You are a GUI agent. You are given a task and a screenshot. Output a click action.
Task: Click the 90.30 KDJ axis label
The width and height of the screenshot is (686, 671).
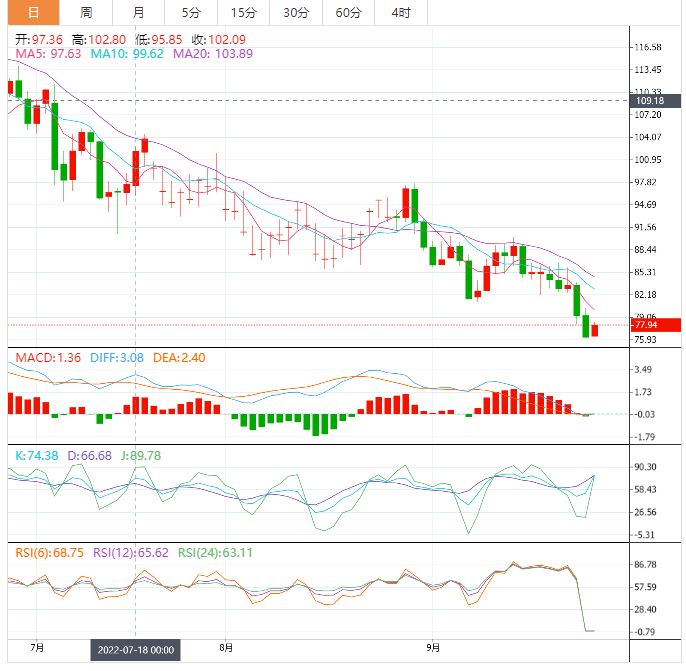pyautogui.click(x=645, y=467)
